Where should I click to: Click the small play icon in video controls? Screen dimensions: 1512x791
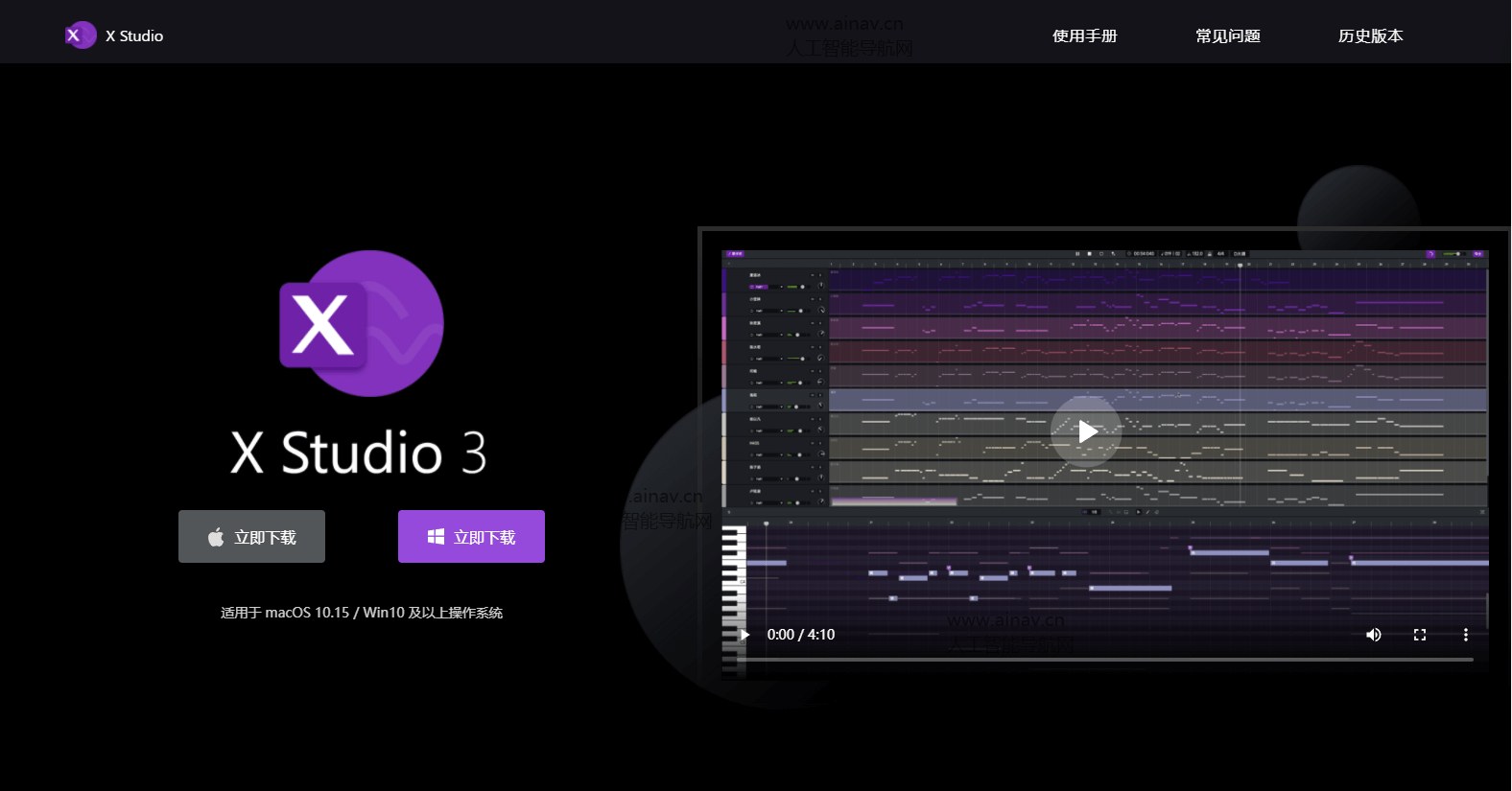[744, 635]
